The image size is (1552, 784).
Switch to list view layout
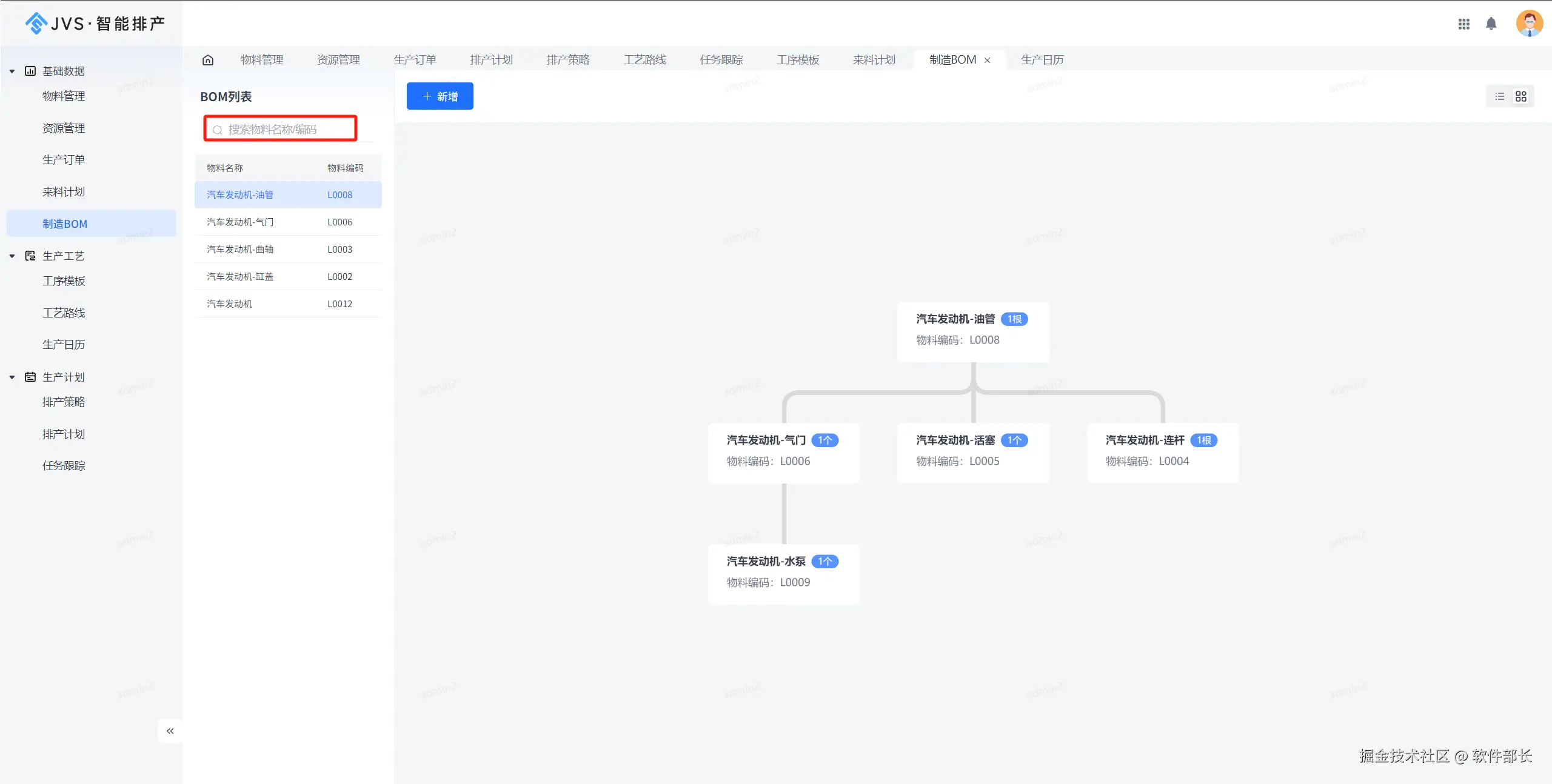pyautogui.click(x=1499, y=96)
